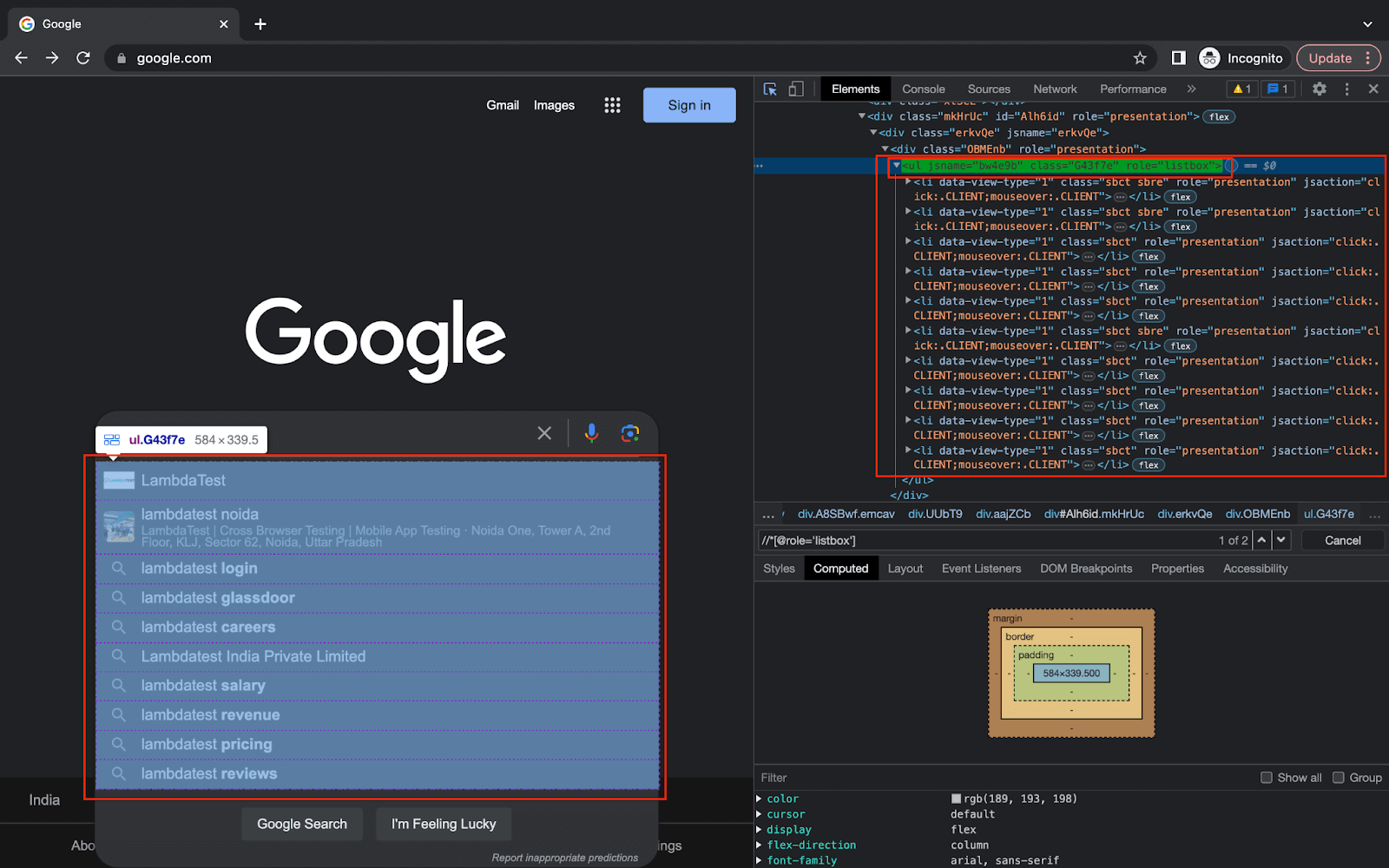Open DevTools more options menu
This screenshot has width=1389, height=868.
pyautogui.click(x=1346, y=89)
